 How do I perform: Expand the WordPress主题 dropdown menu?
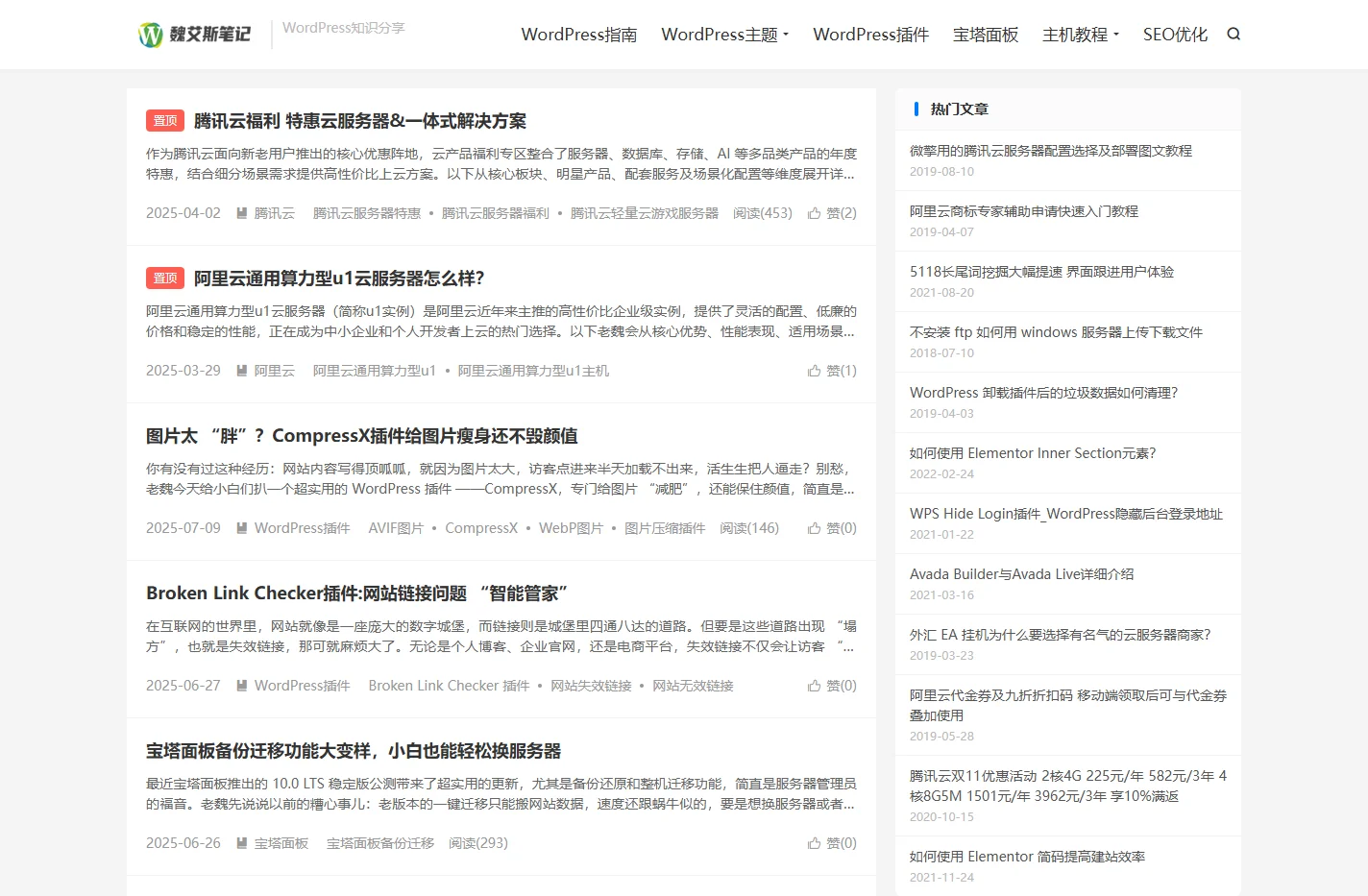click(725, 35)
